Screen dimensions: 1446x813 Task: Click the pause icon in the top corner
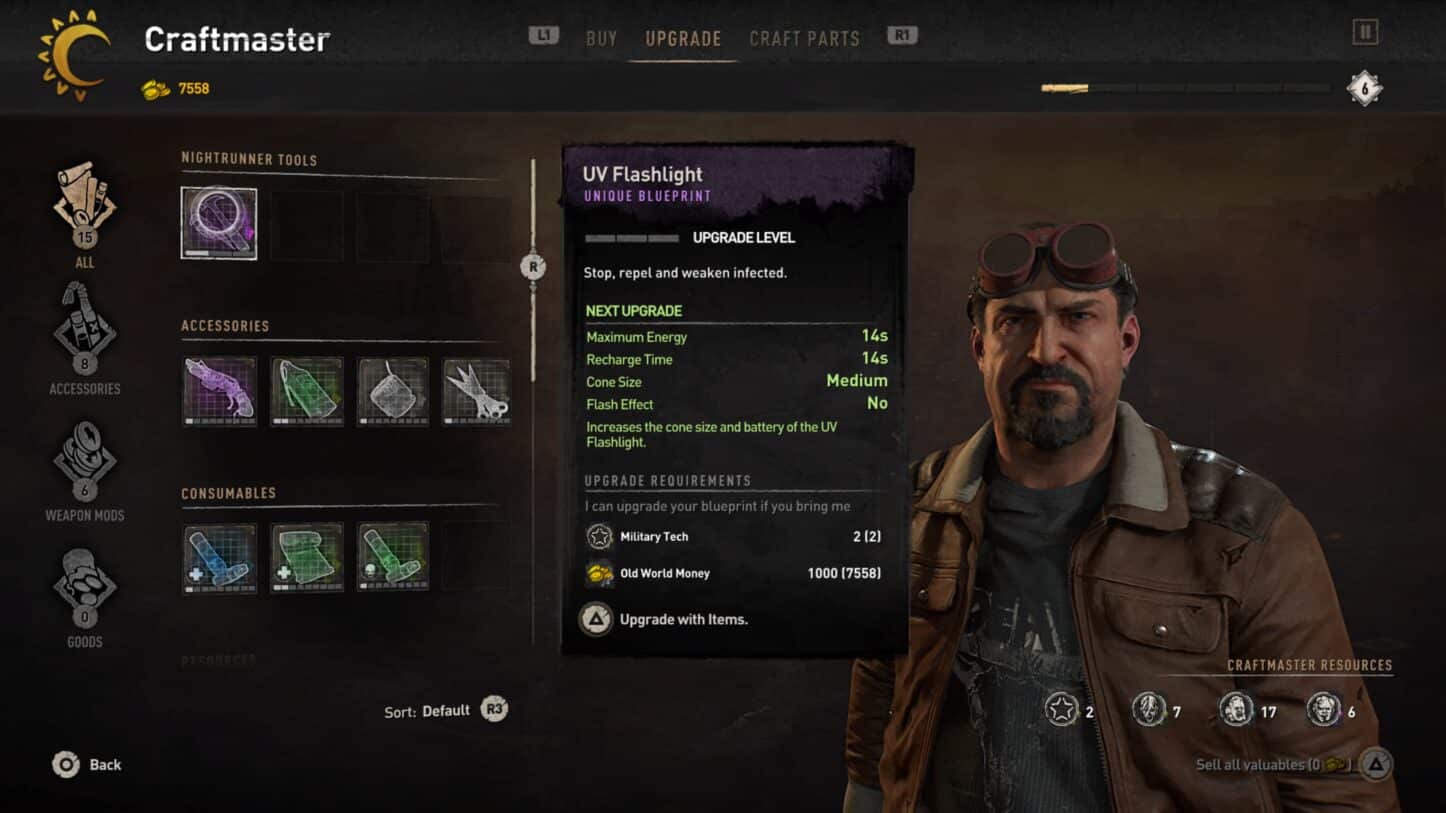(x=1365, y=32)
